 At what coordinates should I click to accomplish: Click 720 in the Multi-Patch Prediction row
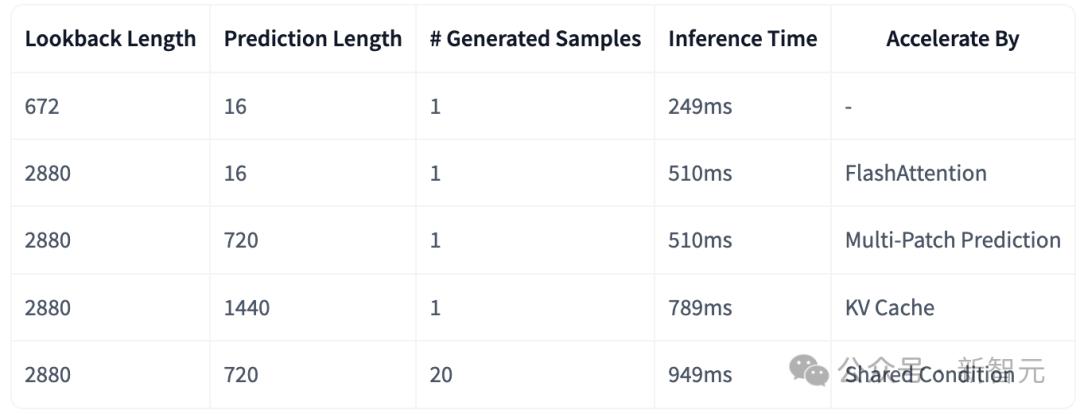[241, 240]
